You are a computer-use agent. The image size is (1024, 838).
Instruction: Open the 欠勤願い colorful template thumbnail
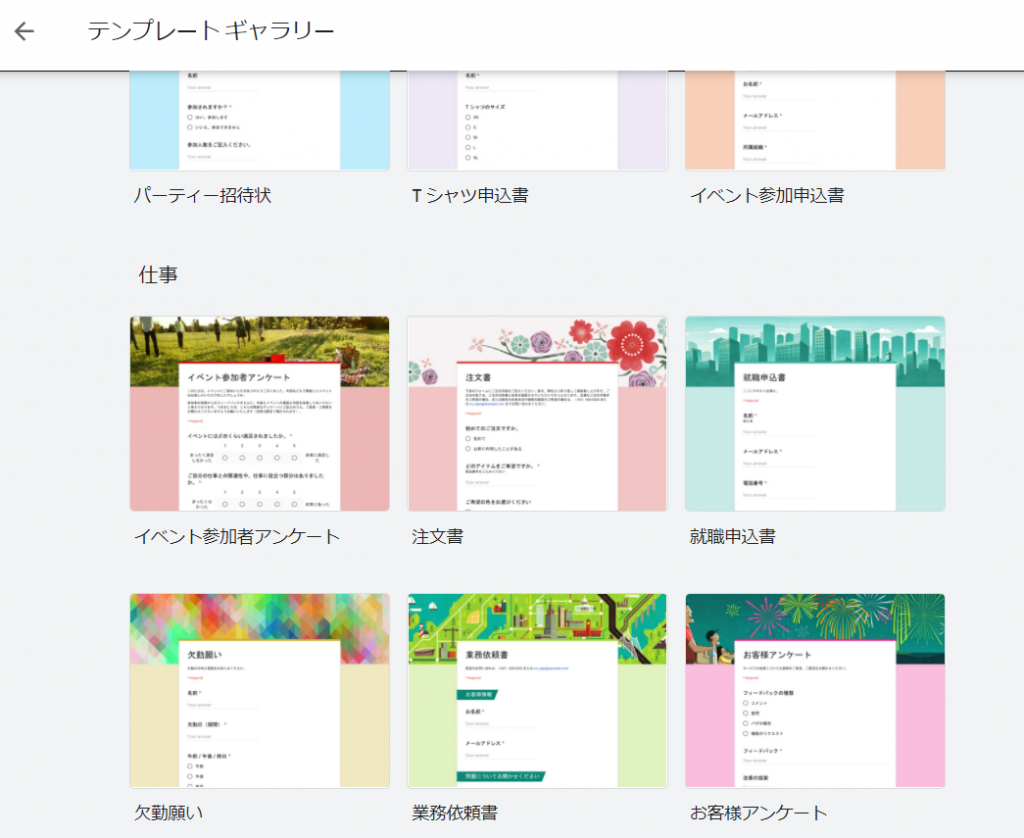(259, 690)
